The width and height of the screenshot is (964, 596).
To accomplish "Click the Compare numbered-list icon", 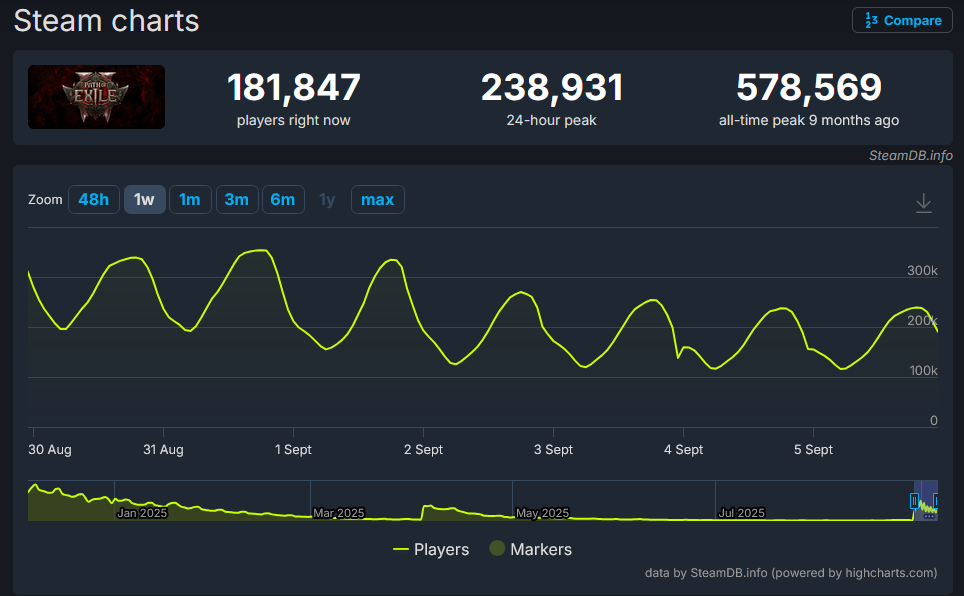I will click(871, 20).
